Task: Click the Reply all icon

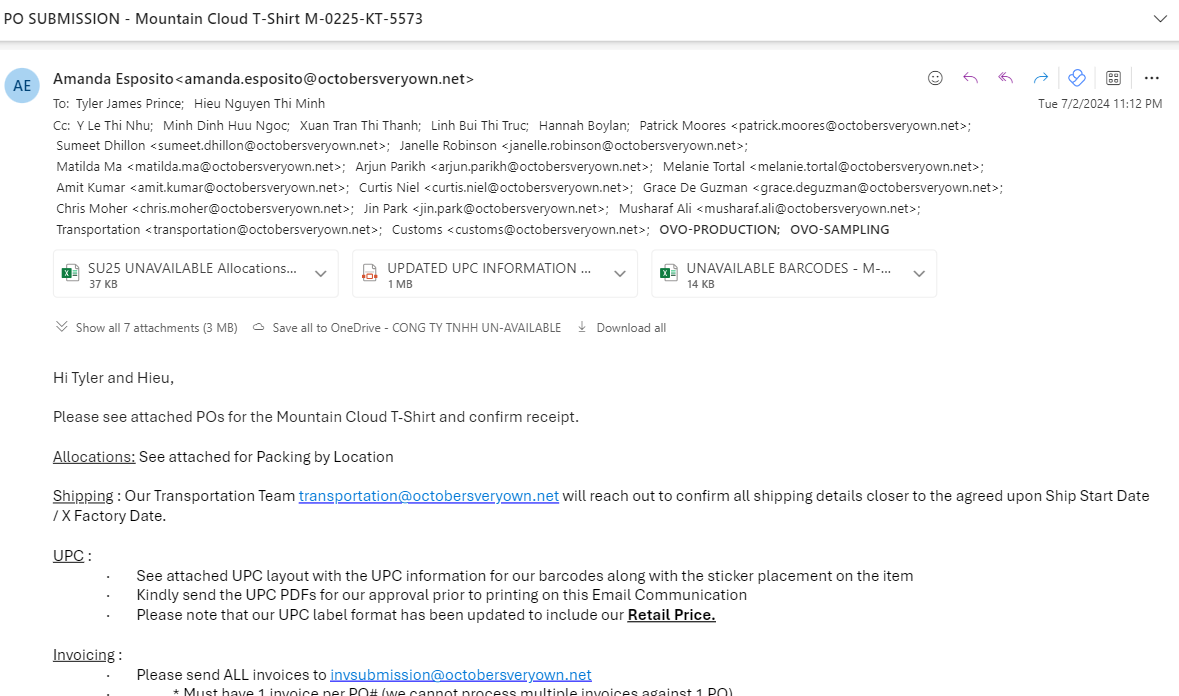Action: click(x=1005, y=78)
